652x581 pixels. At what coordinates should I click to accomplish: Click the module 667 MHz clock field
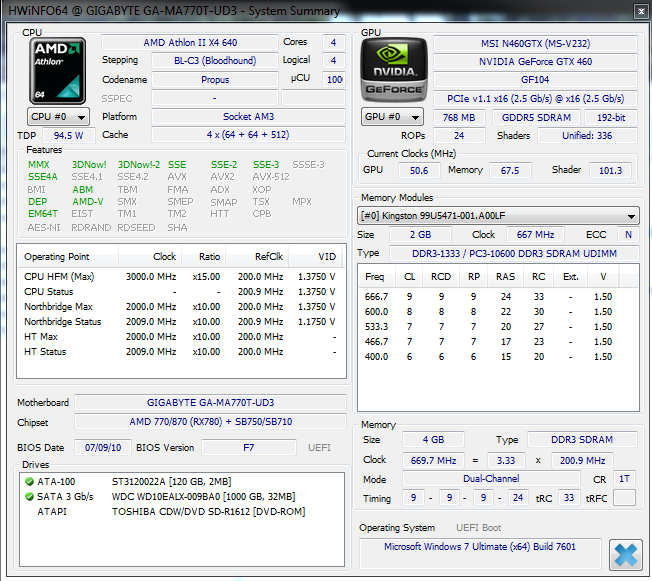point(535,235)
